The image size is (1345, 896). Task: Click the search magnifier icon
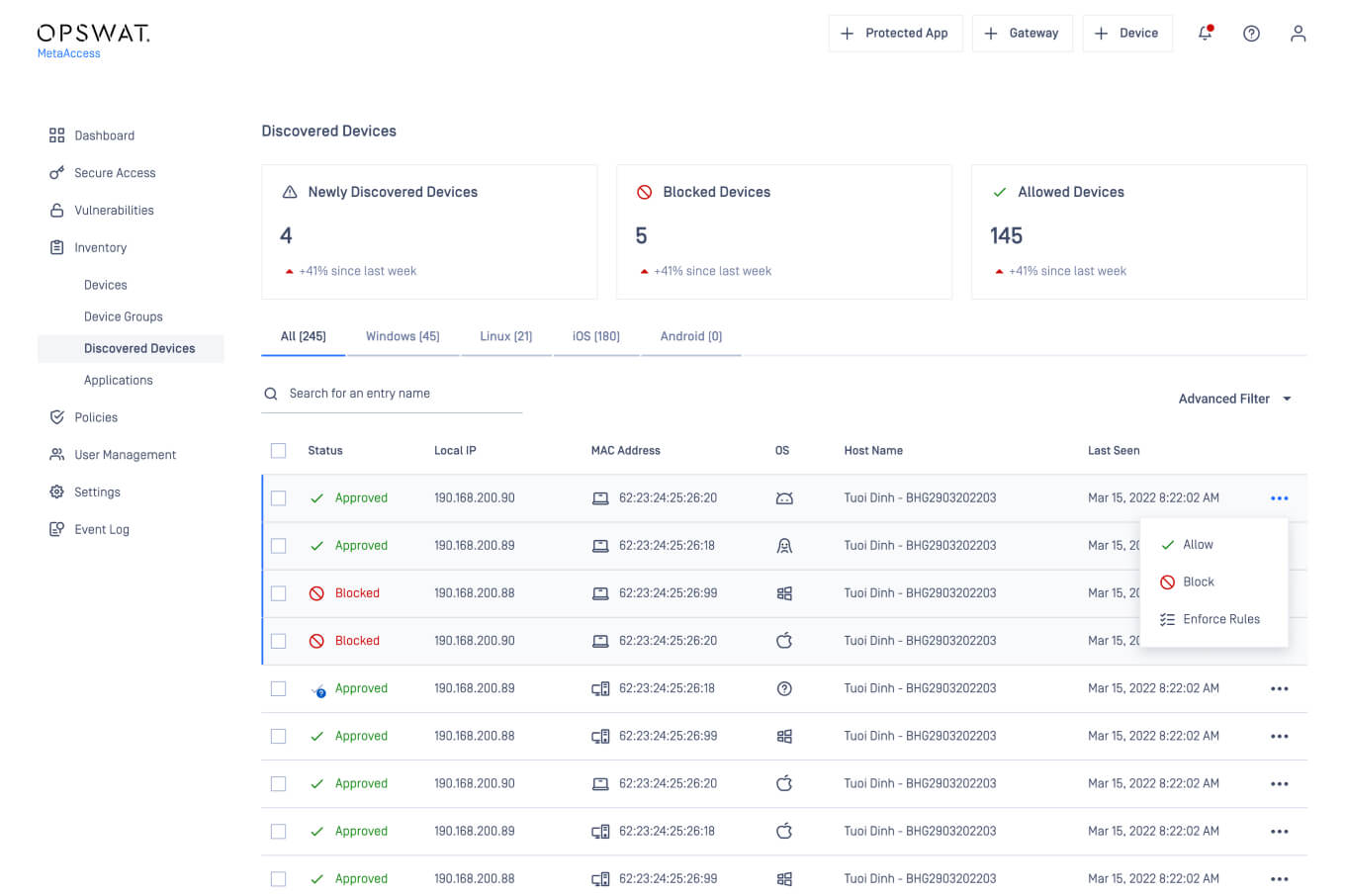point(271,394)
